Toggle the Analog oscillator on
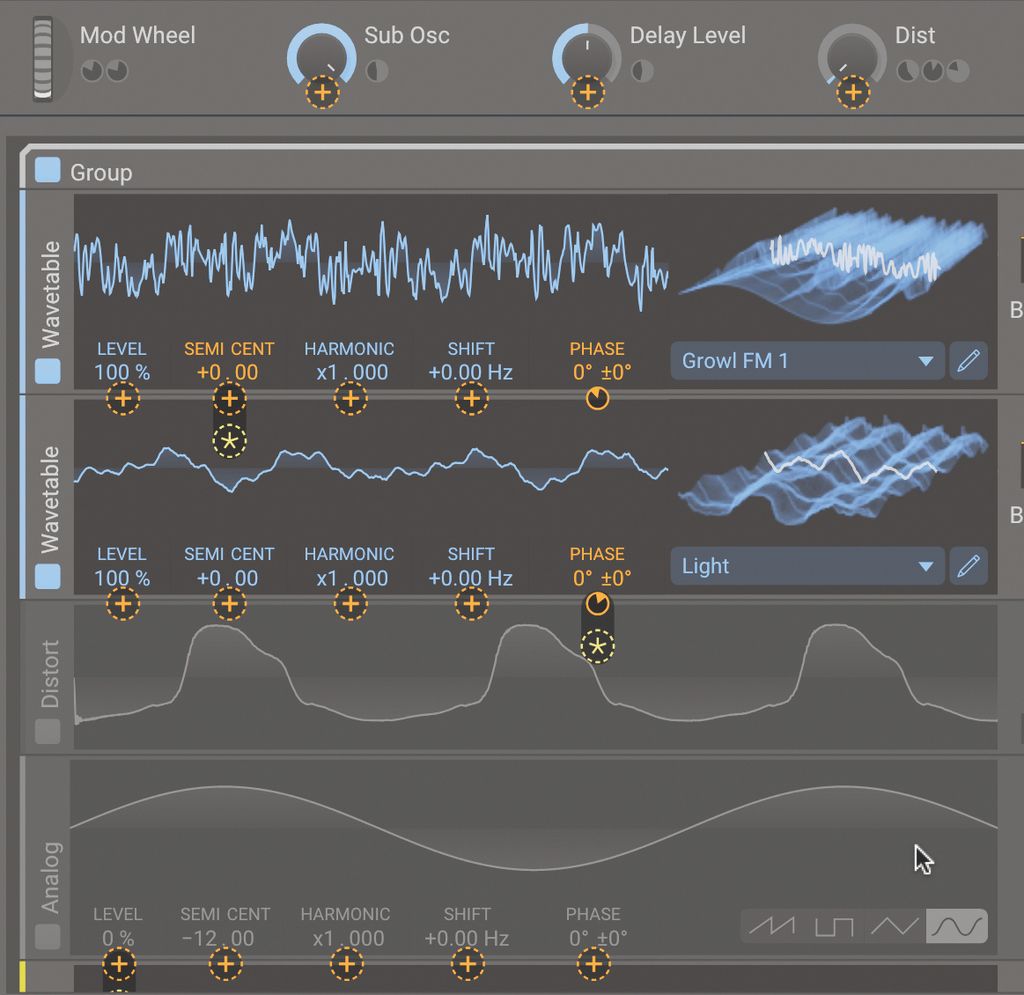The height and width of the screenshot is (995, 1024). click(46, 936)
